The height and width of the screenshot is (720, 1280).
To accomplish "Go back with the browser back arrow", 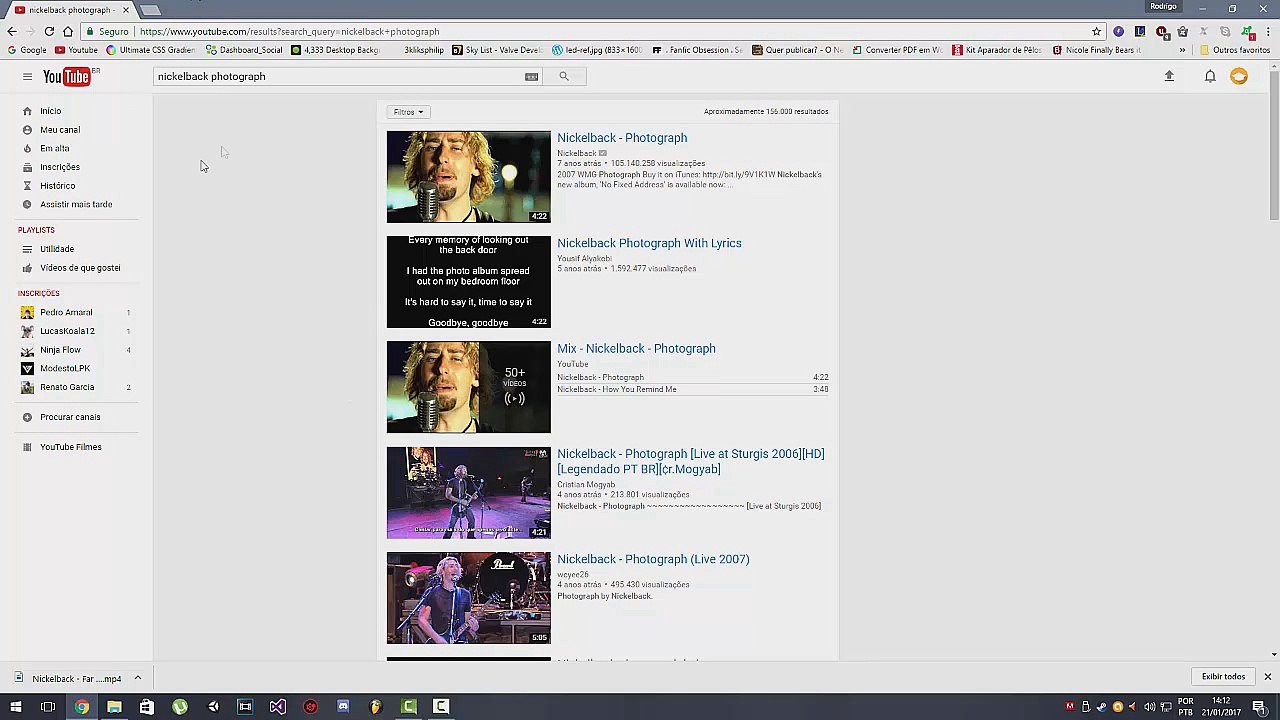I will (x=12, y=31).
